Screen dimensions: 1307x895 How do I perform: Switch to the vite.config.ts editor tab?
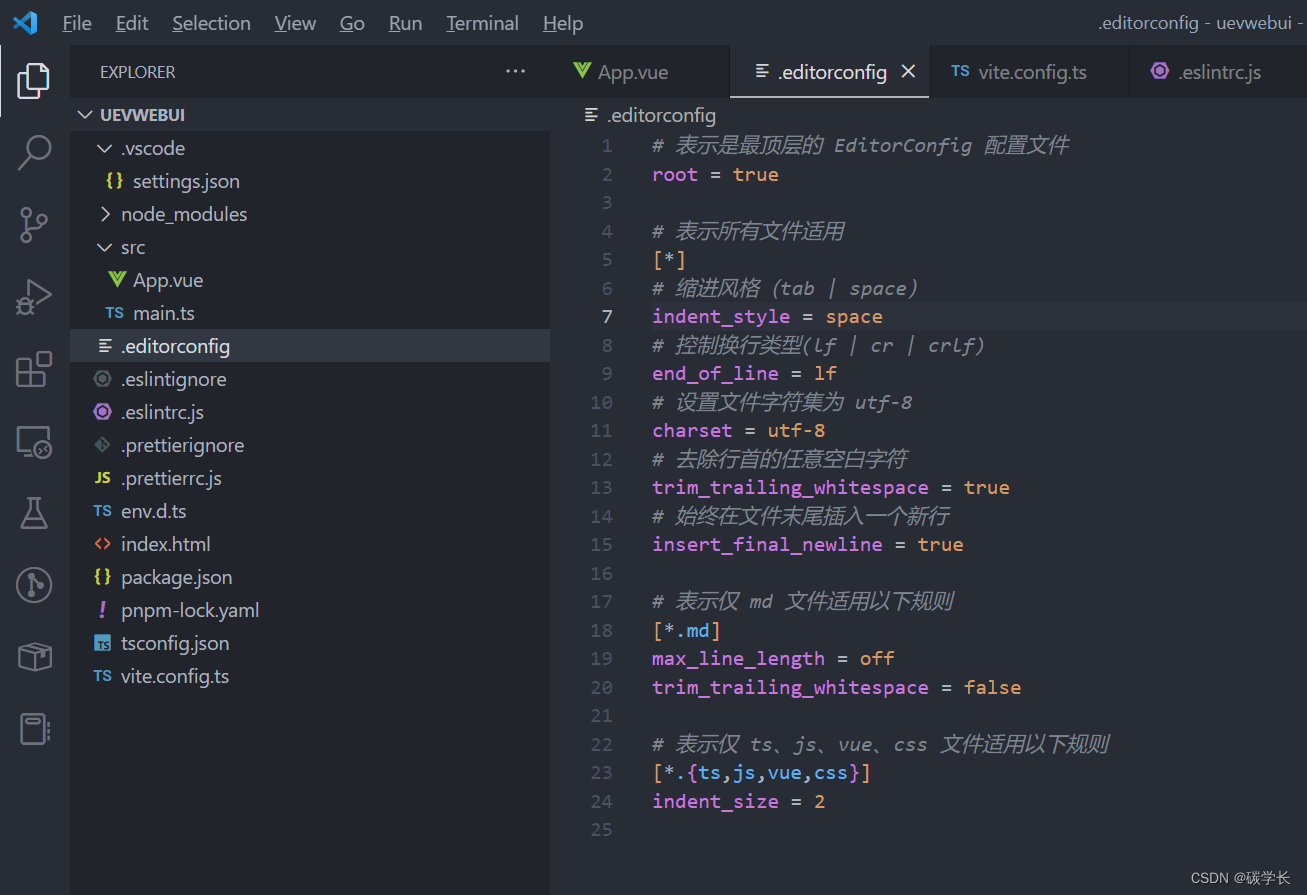(1029, 72)
